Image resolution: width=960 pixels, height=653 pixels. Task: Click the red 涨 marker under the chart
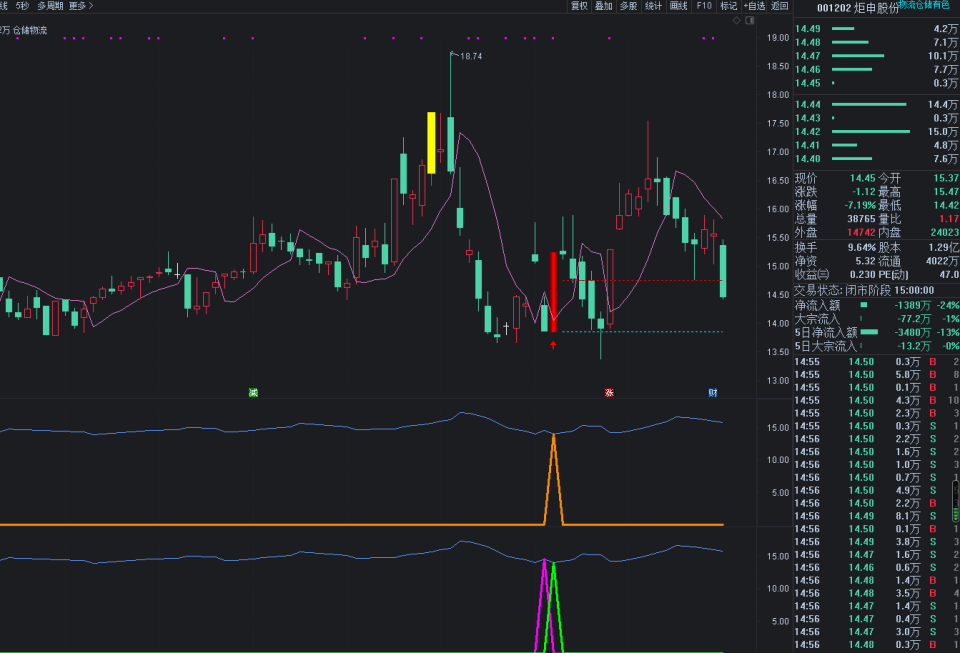(609, 392)
